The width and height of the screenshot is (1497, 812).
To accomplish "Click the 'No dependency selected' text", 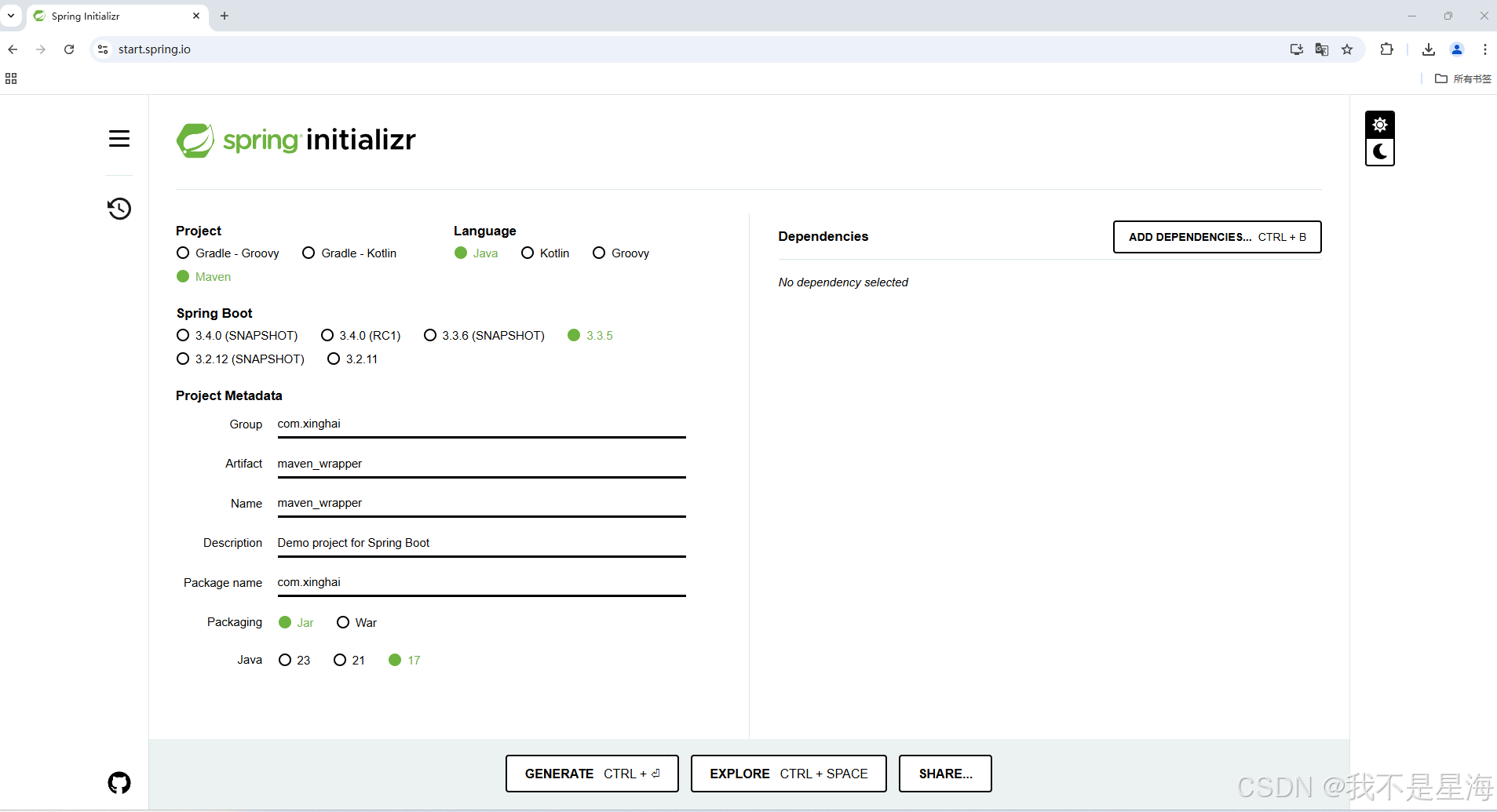I will point(843,282).
